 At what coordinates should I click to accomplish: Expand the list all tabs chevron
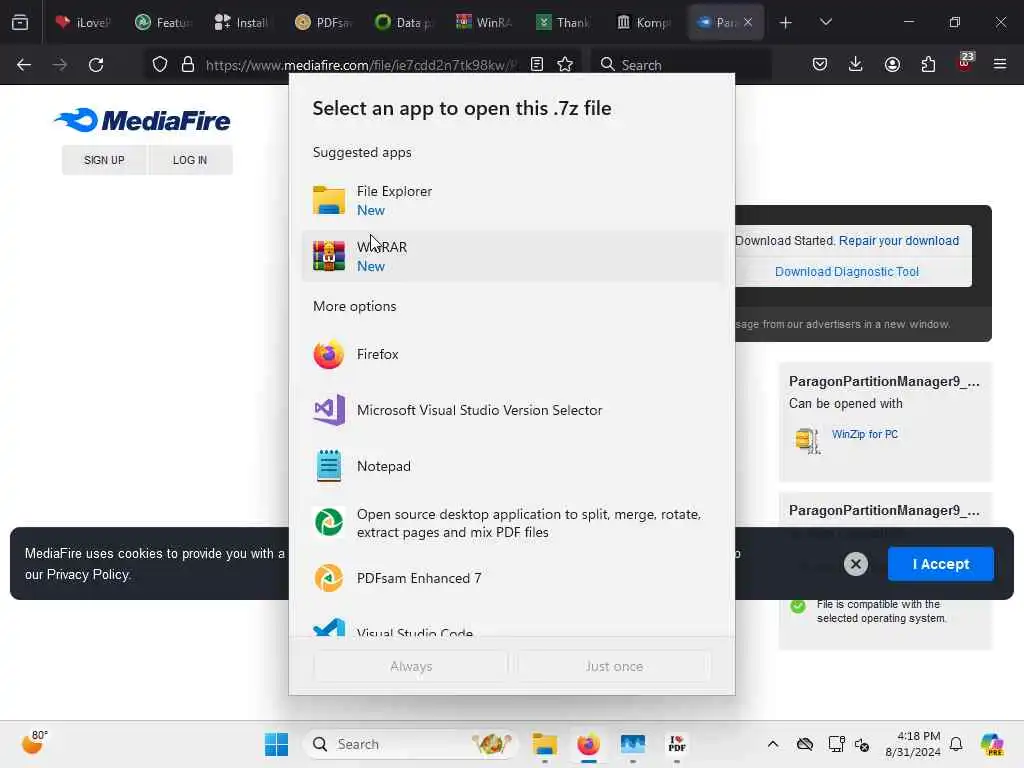[x=825, y=22]
